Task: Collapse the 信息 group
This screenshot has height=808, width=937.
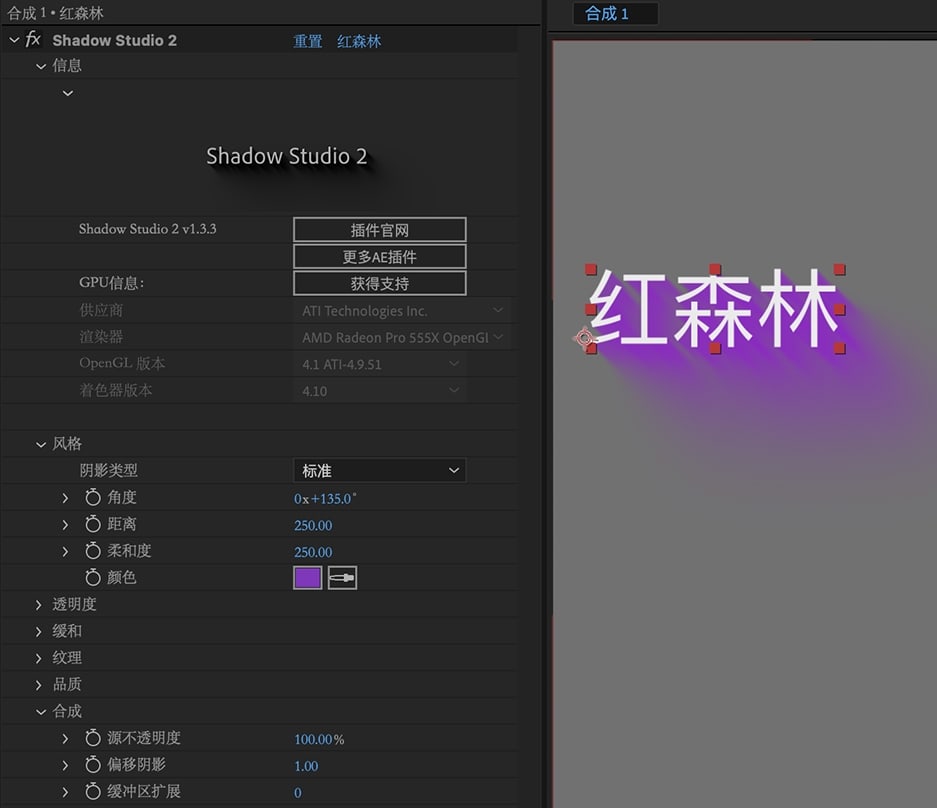Action: pos(41,66)
